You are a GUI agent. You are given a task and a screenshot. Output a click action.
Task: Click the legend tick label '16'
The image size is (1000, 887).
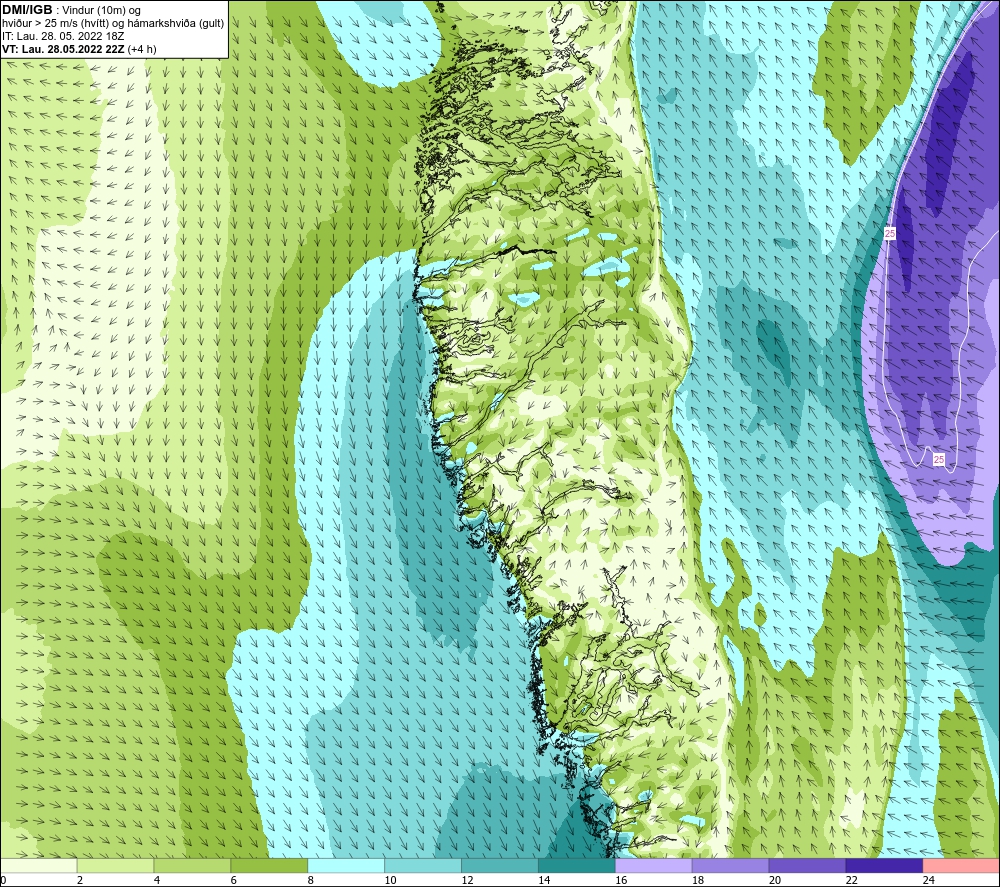click(621, 880)
